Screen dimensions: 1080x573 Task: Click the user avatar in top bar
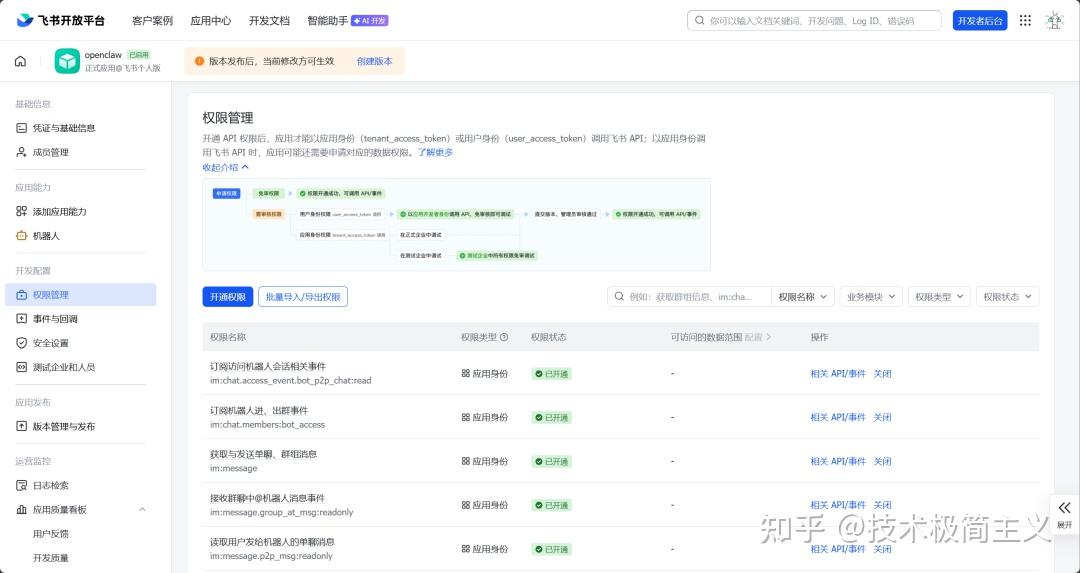(x=1054, y=20)
